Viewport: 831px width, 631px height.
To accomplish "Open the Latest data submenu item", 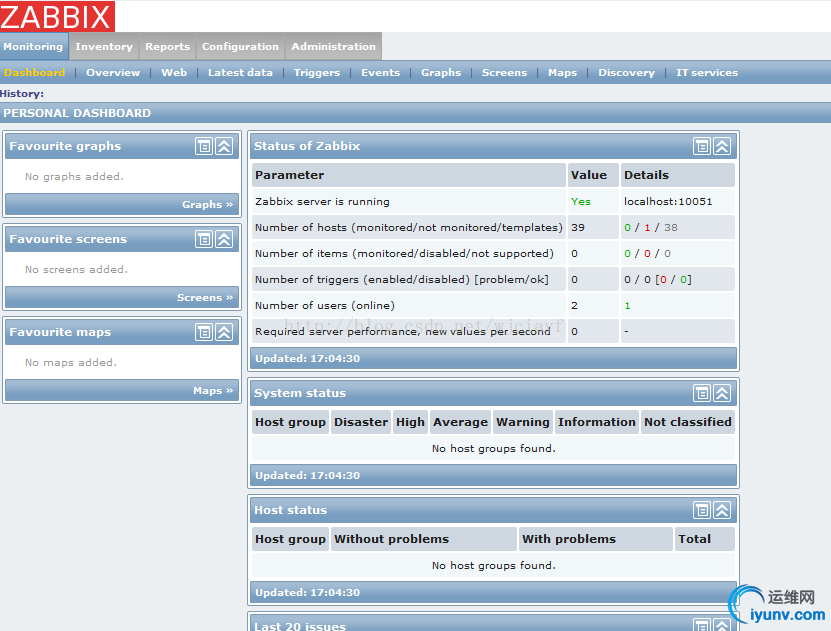I will click(x=240, y=73).
